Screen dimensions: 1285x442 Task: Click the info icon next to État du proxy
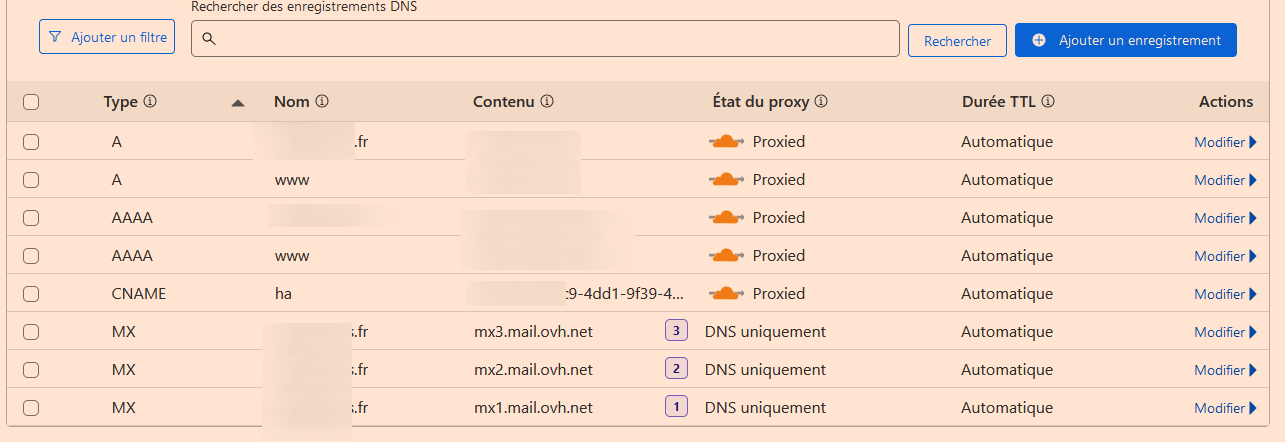click(x=821, y=102)
